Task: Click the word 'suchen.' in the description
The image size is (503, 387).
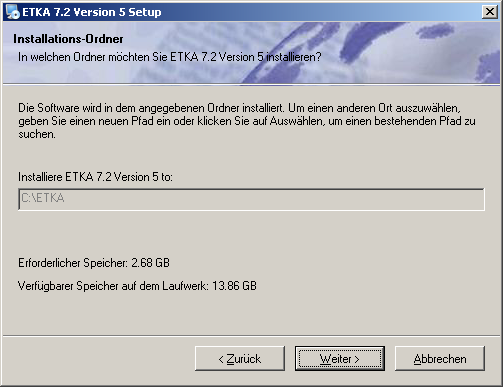Action: (37, 134)
